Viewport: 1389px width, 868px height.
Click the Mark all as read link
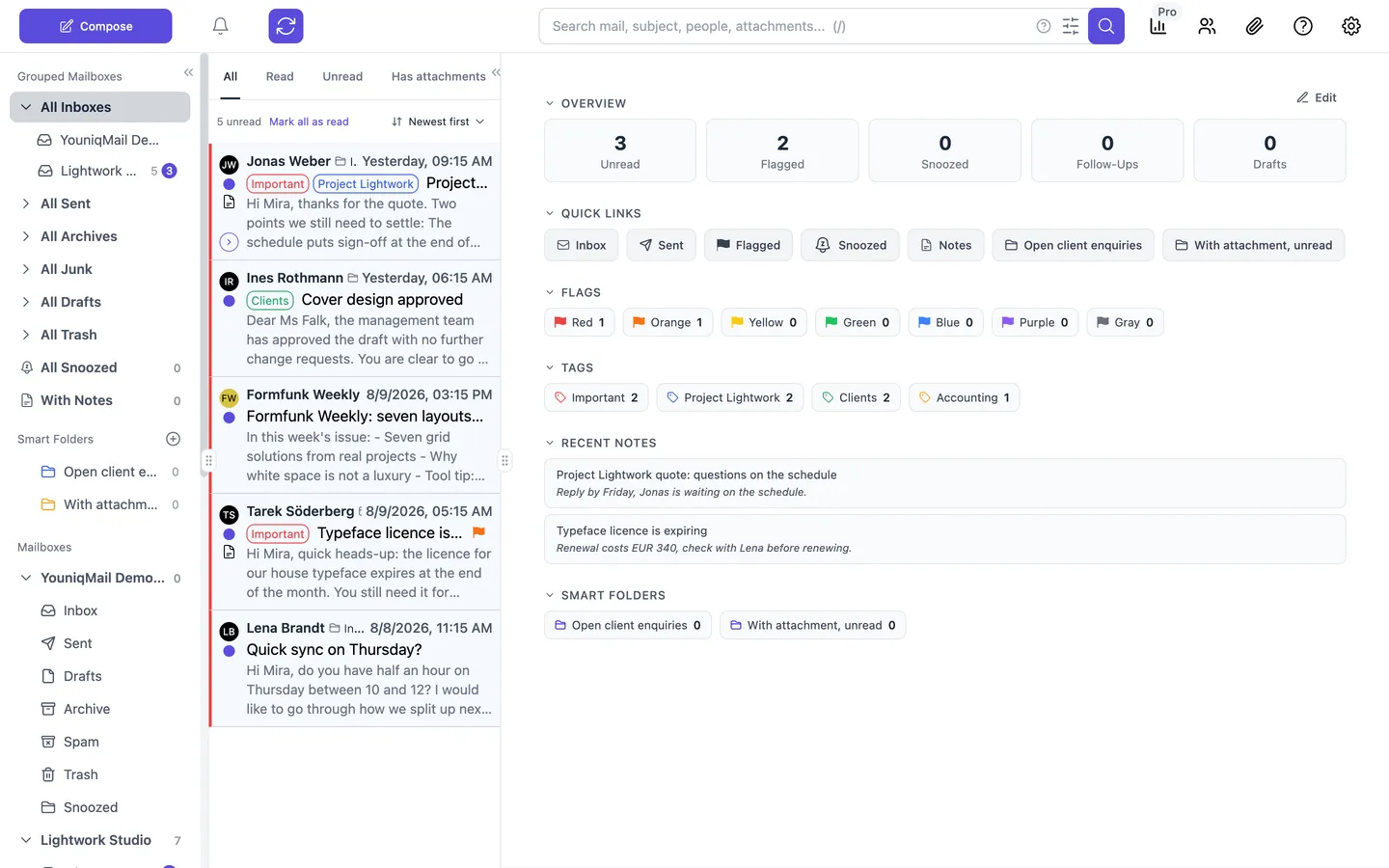309,122
